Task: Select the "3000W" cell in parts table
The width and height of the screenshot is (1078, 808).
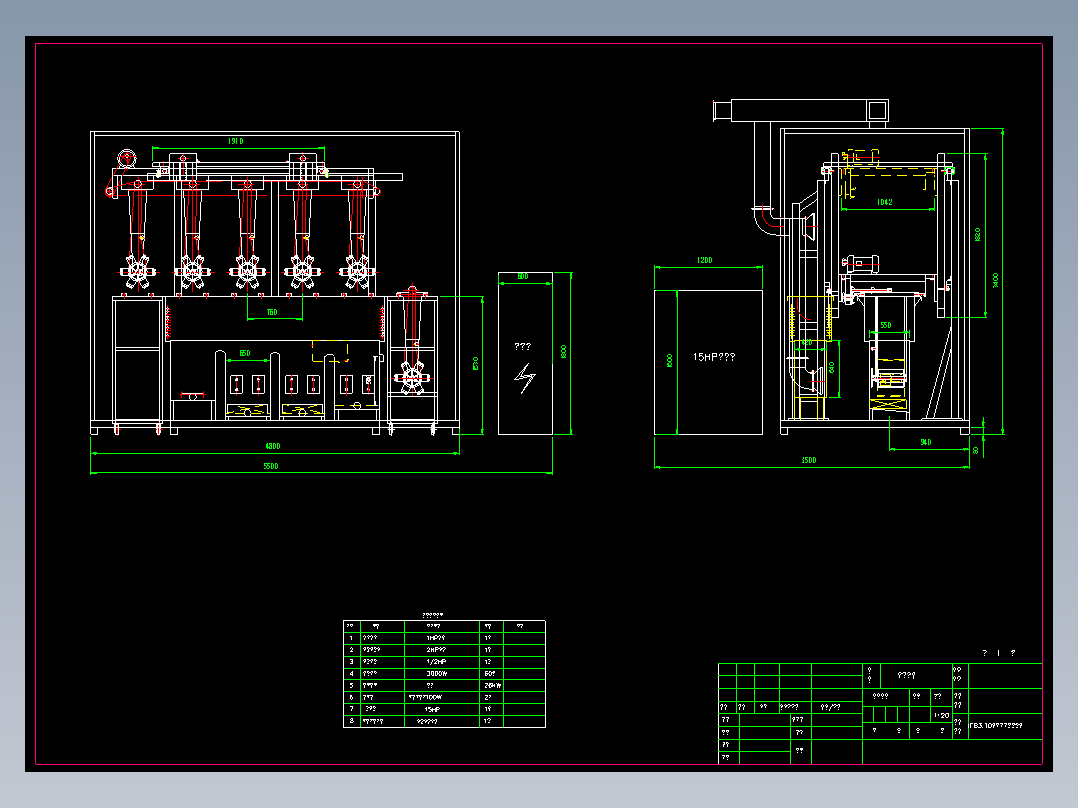Action: (436, 674)
